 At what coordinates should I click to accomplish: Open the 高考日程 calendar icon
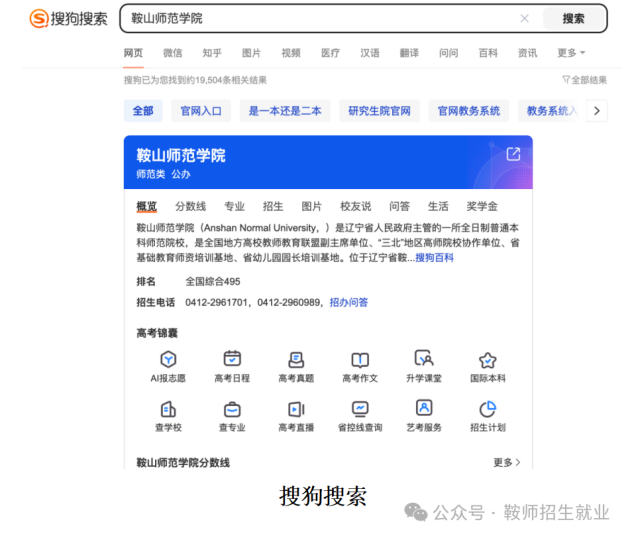tap(232, 360)
